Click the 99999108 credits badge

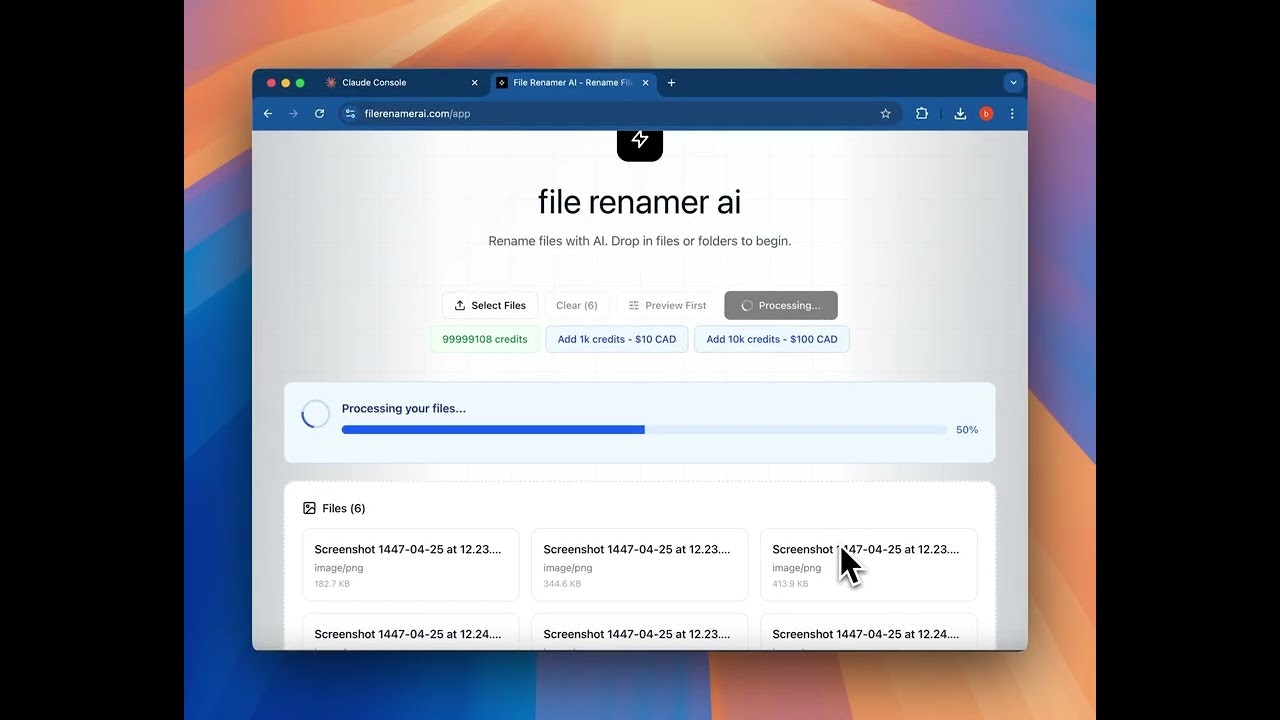click(485, 339)
